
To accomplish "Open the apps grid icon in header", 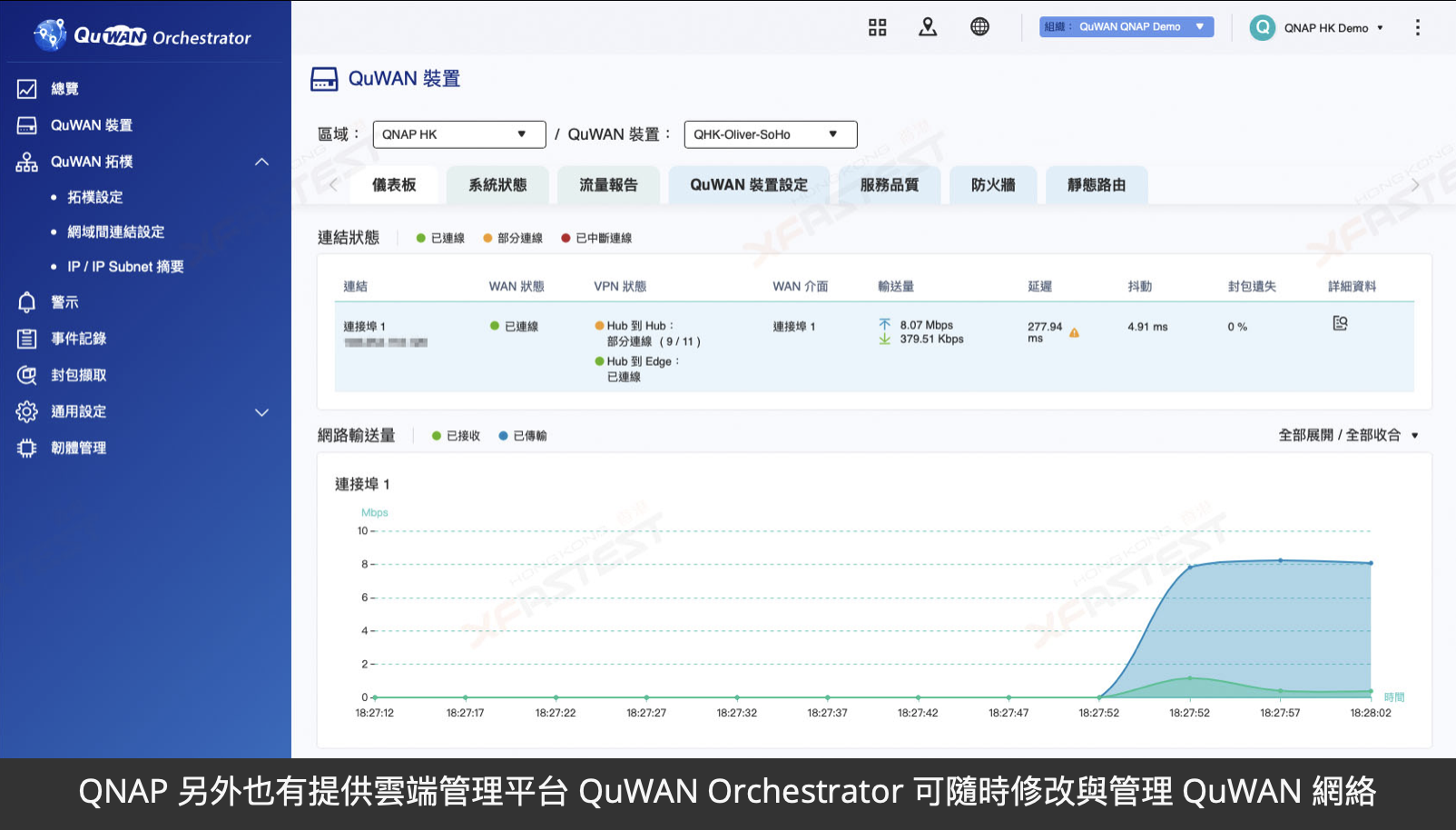I will [877, 27].
